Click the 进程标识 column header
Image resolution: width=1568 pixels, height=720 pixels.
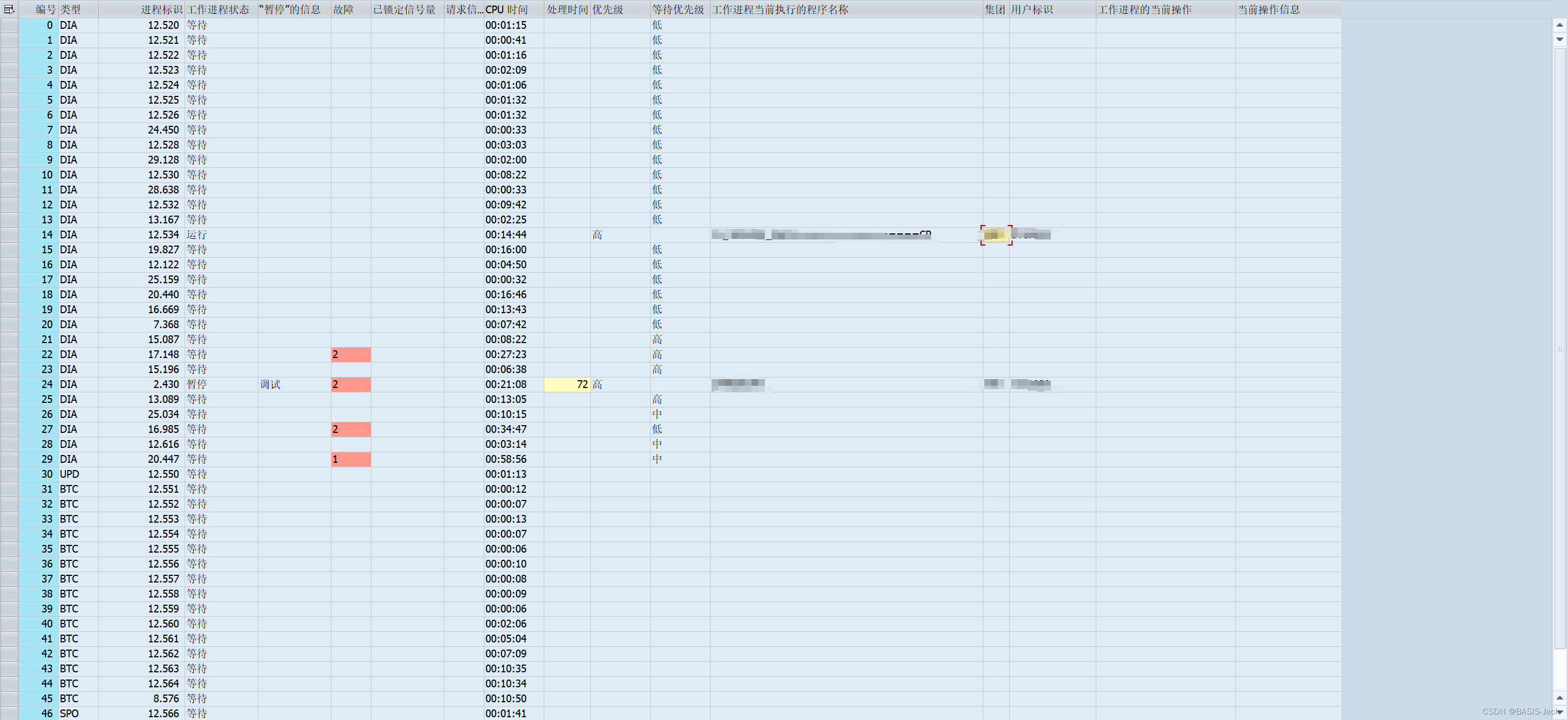click(x=161, y=9)
